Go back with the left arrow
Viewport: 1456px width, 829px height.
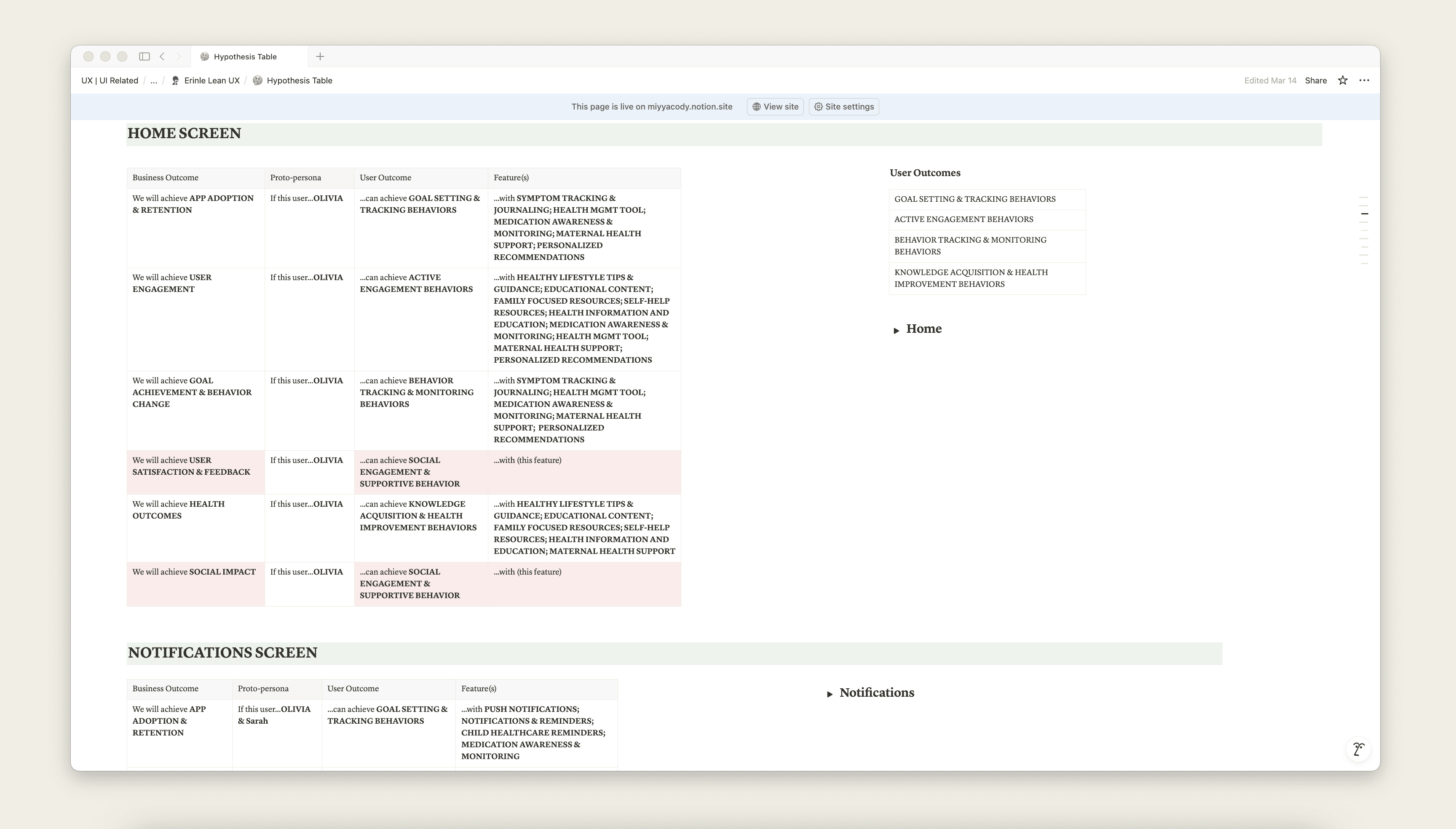coord(162,56)
